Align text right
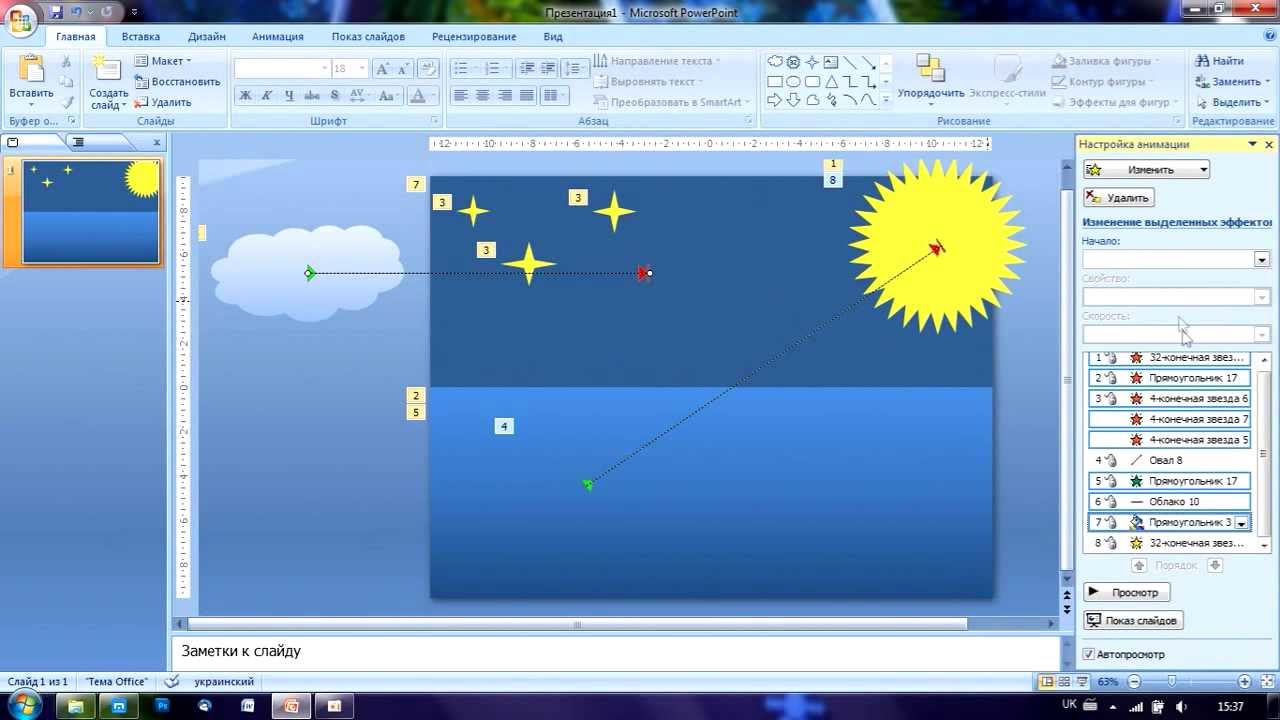The image size is (1280, 720). (x=504, y=96)
